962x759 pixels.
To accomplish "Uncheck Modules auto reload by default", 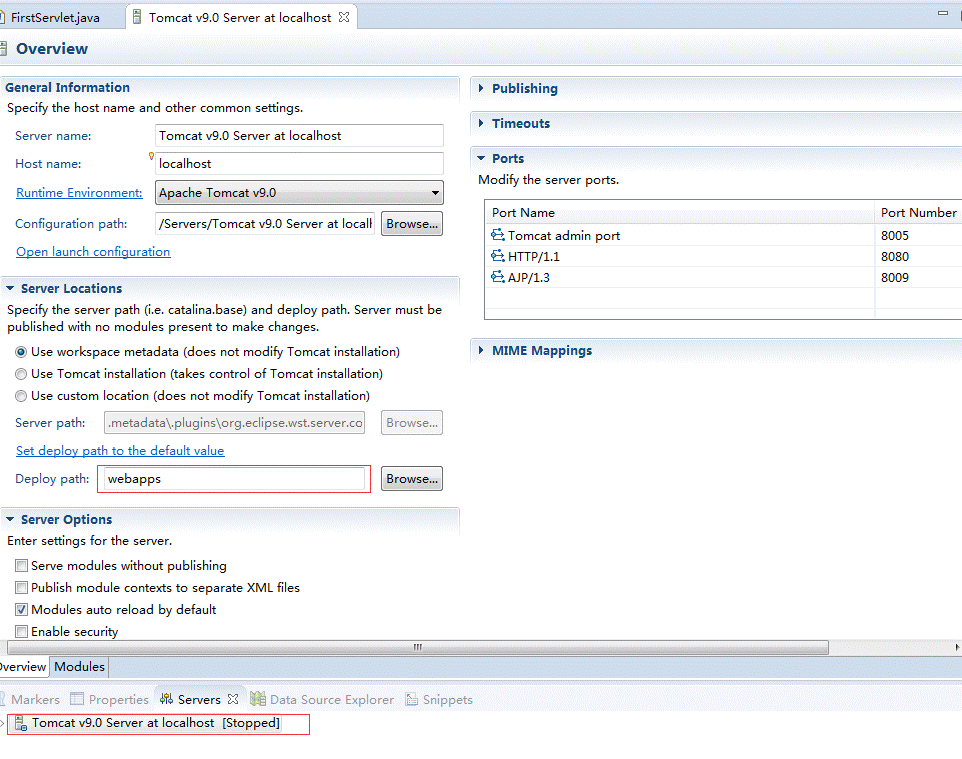I will [x=21, y=610].
